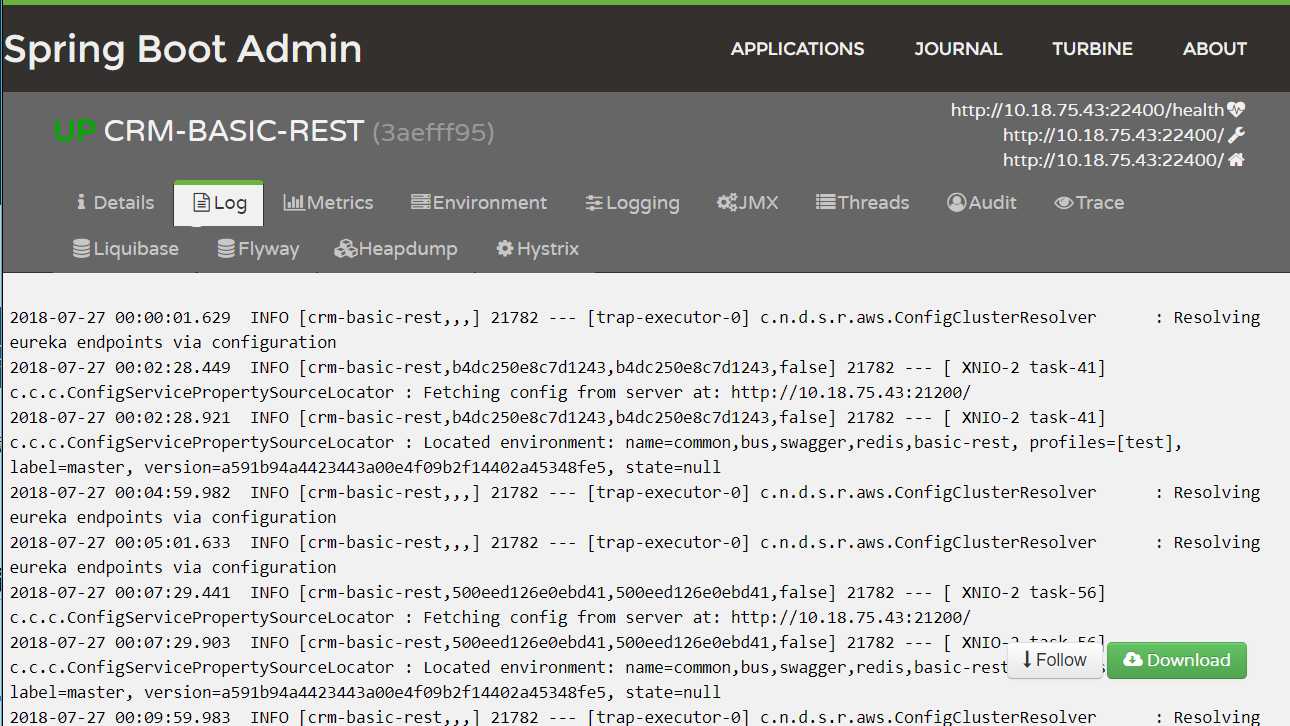Click the home service icon

click(1236, 160)
